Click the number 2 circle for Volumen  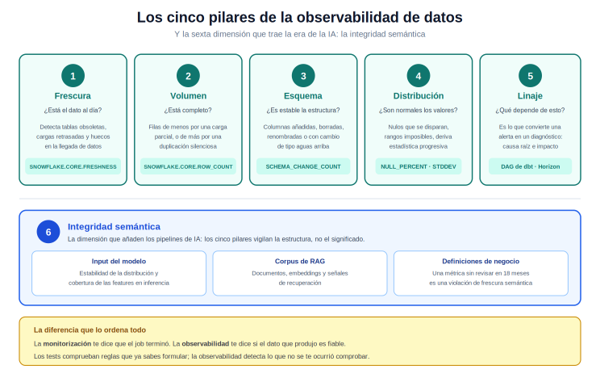coord(188,76)
